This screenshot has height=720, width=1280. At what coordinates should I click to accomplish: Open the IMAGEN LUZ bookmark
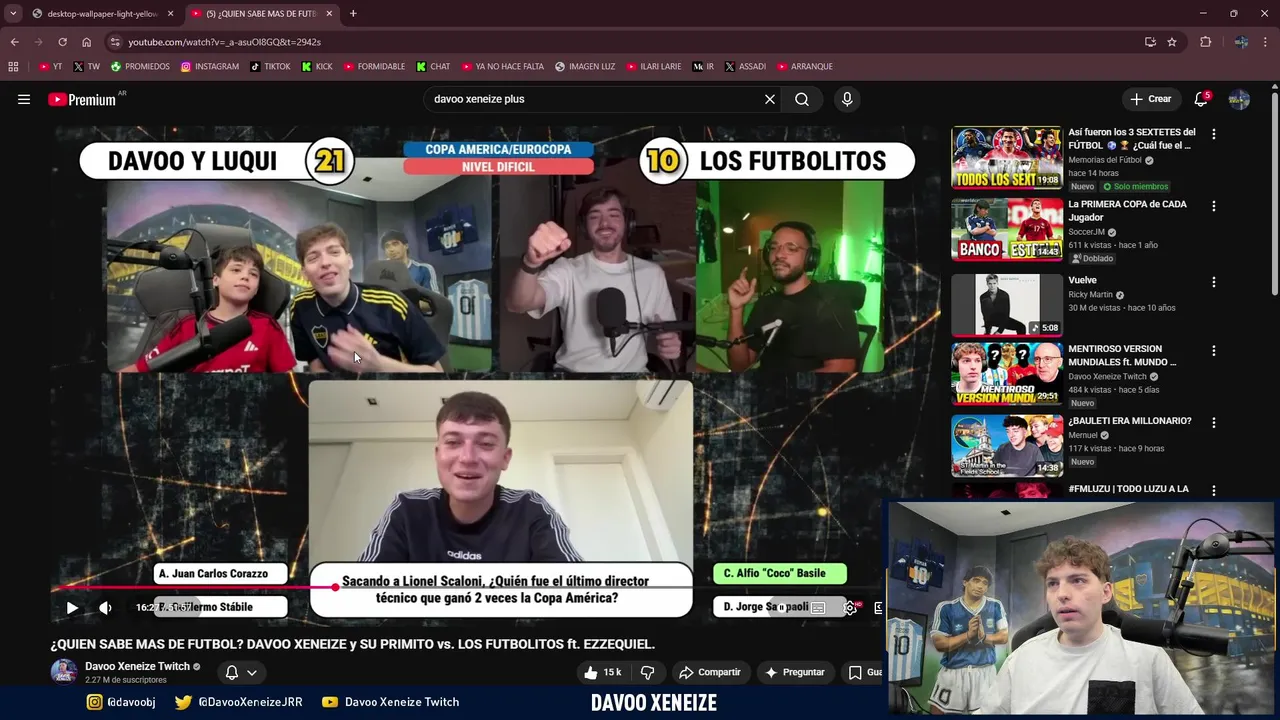[x=585, y=67]
